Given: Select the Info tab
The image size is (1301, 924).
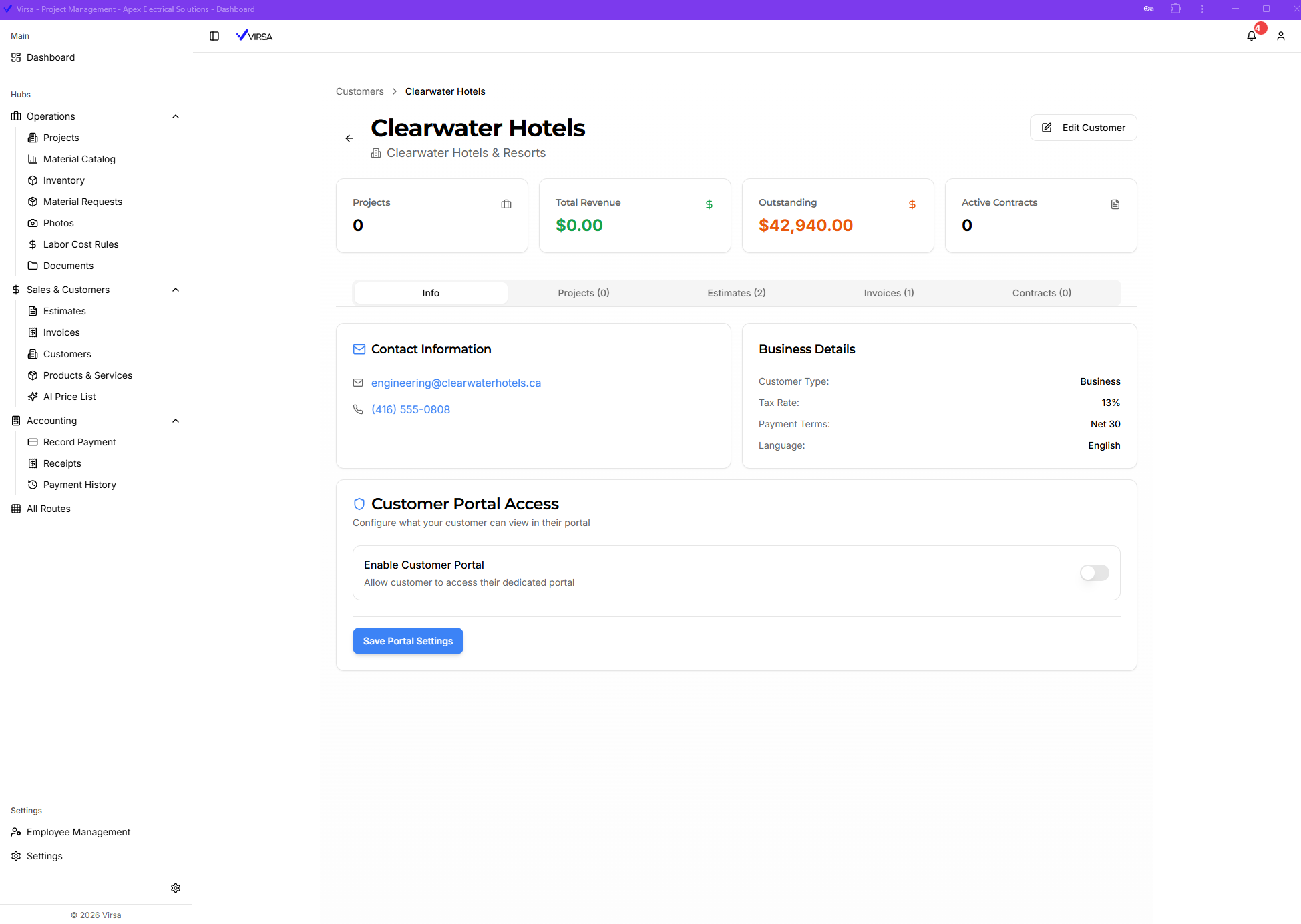Looking at the screenshot, I should 431,293.
